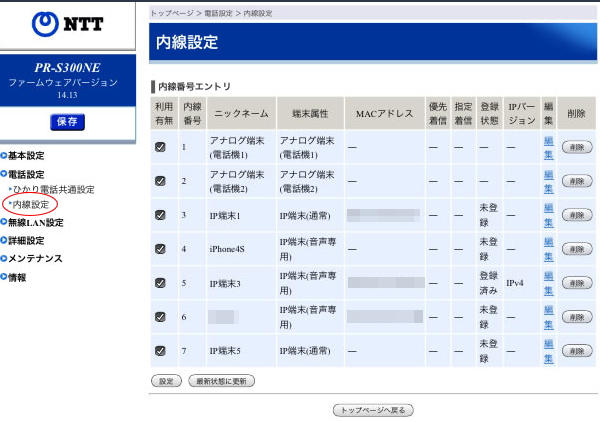Edit extension 2 via 編集 link
600x422 pixels.
click(549, 181)
